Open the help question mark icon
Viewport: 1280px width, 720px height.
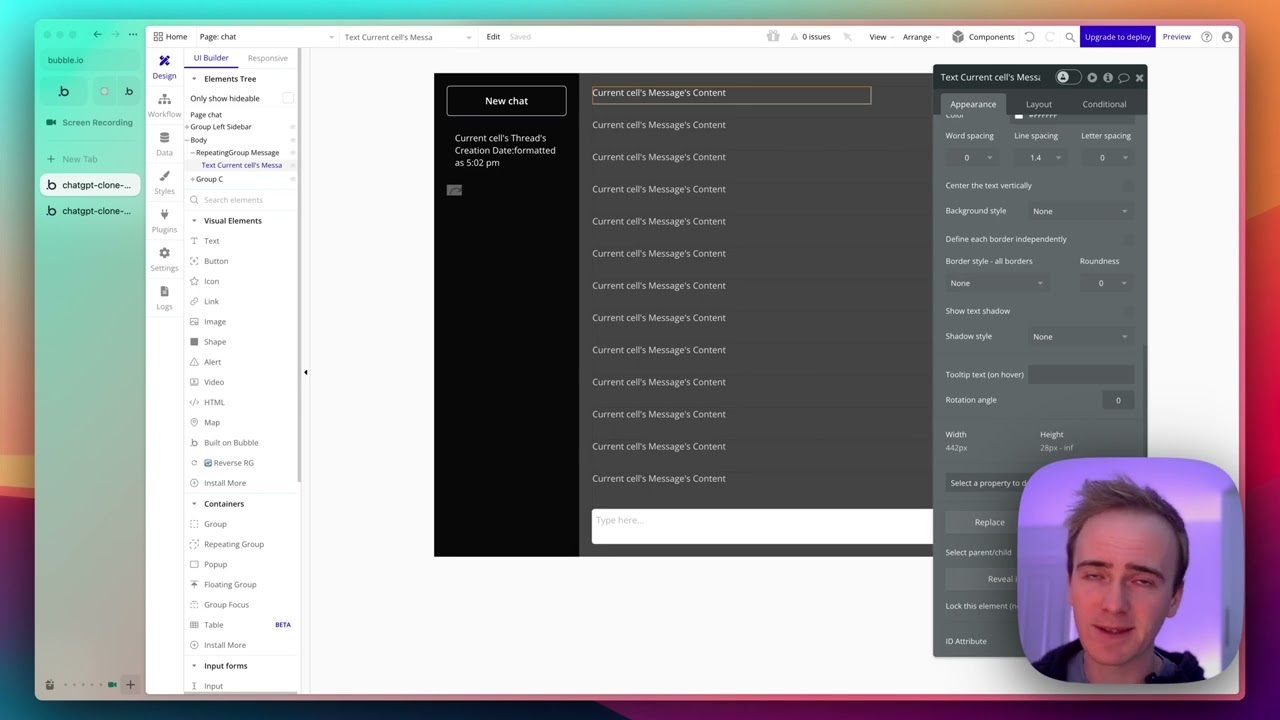1207,37
